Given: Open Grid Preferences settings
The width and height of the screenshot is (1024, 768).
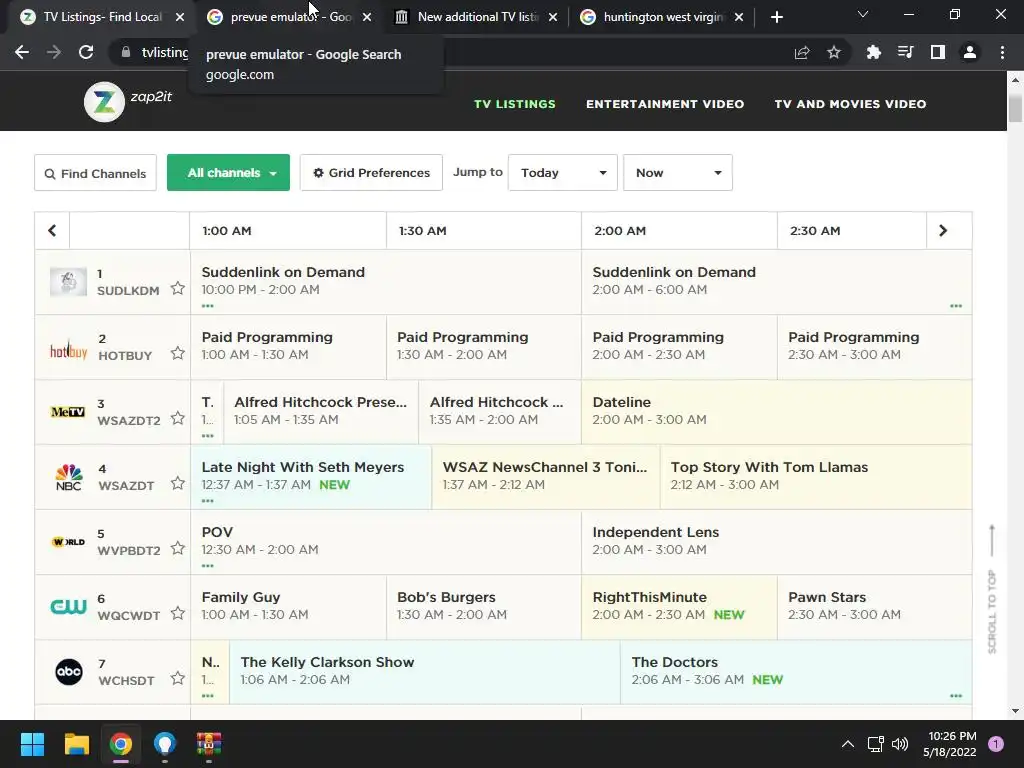Looking at the screenshot, I should click(371, 172).
